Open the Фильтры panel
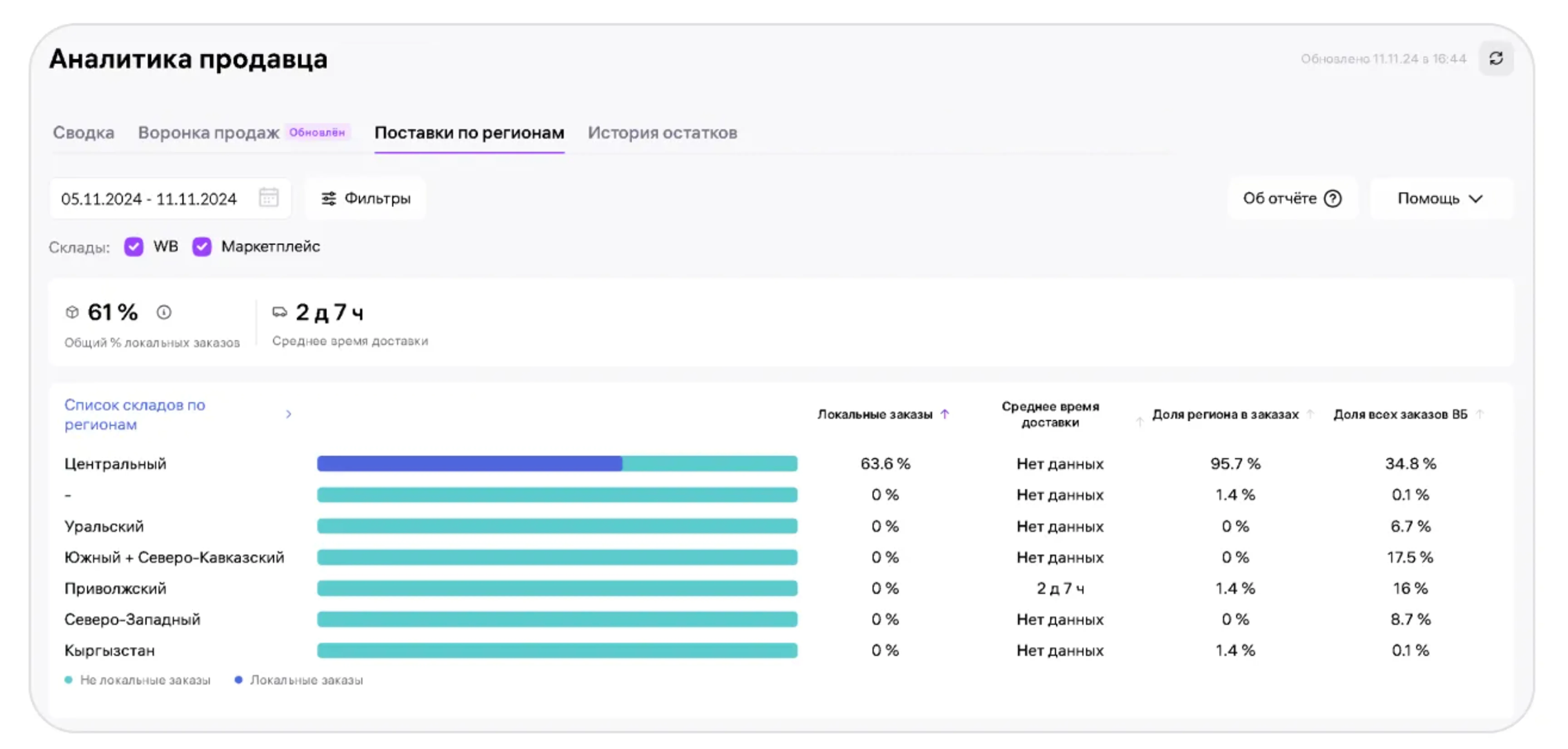This screenshot has width=1568, height=749. [366, 198]
